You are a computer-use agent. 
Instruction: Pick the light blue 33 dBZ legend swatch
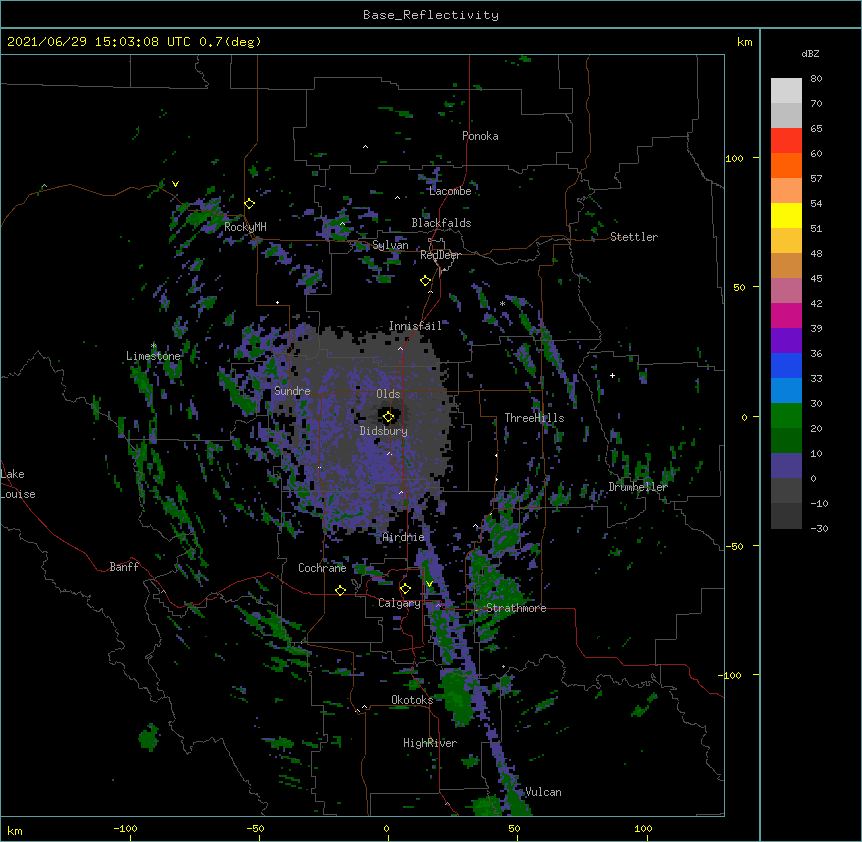[x=786, y=391]
